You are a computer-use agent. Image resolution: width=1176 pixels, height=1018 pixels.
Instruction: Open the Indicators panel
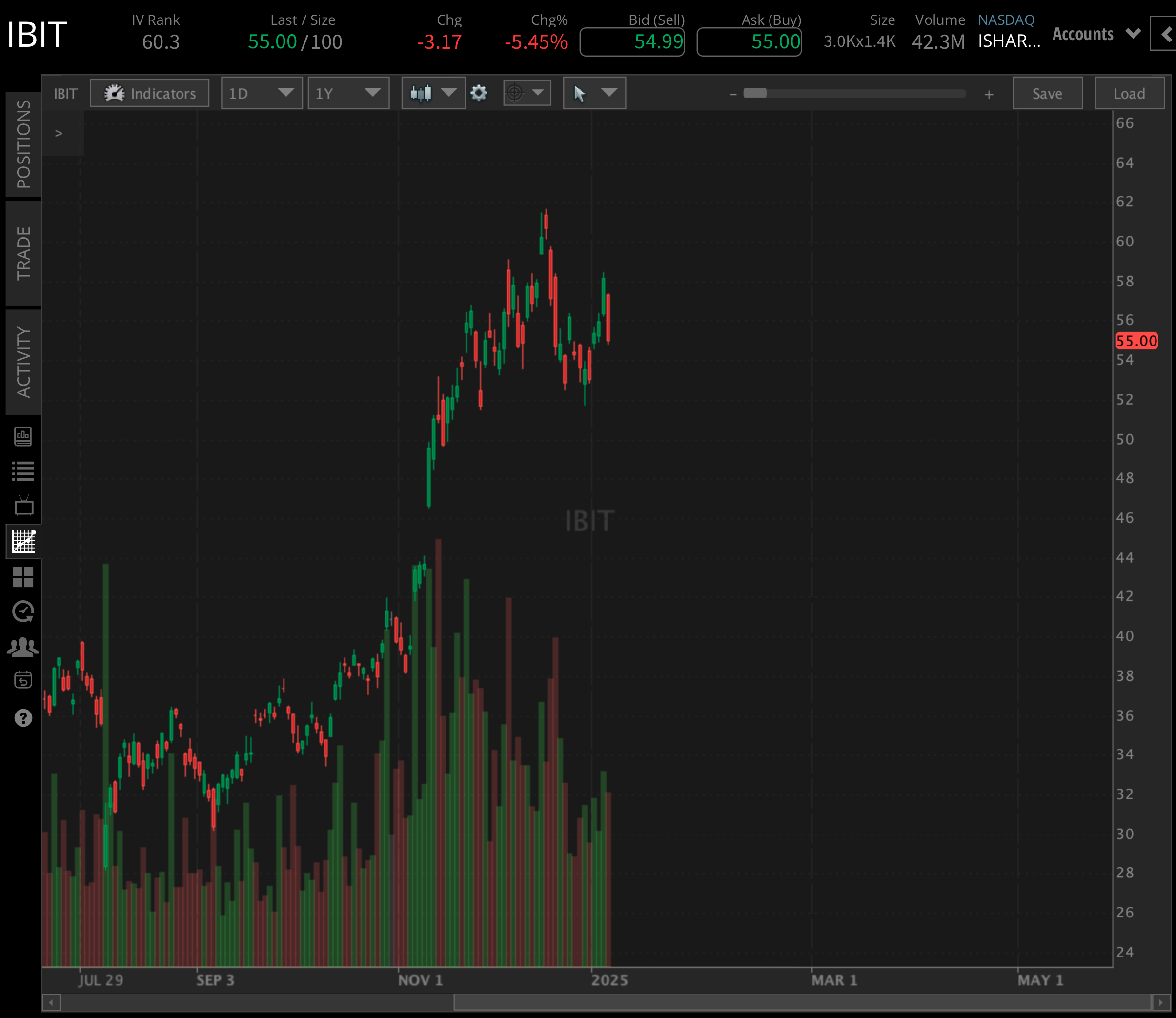click(x=149, y=93)
